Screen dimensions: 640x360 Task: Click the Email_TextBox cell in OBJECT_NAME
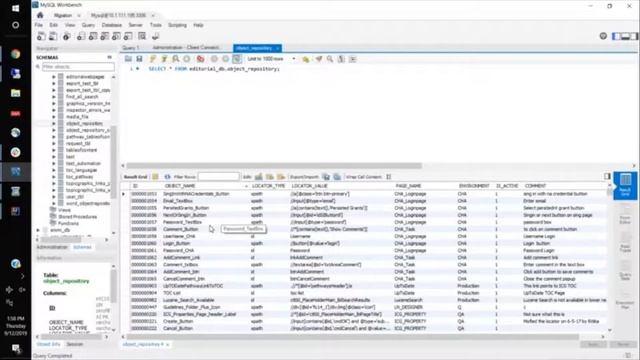(178, 201)
